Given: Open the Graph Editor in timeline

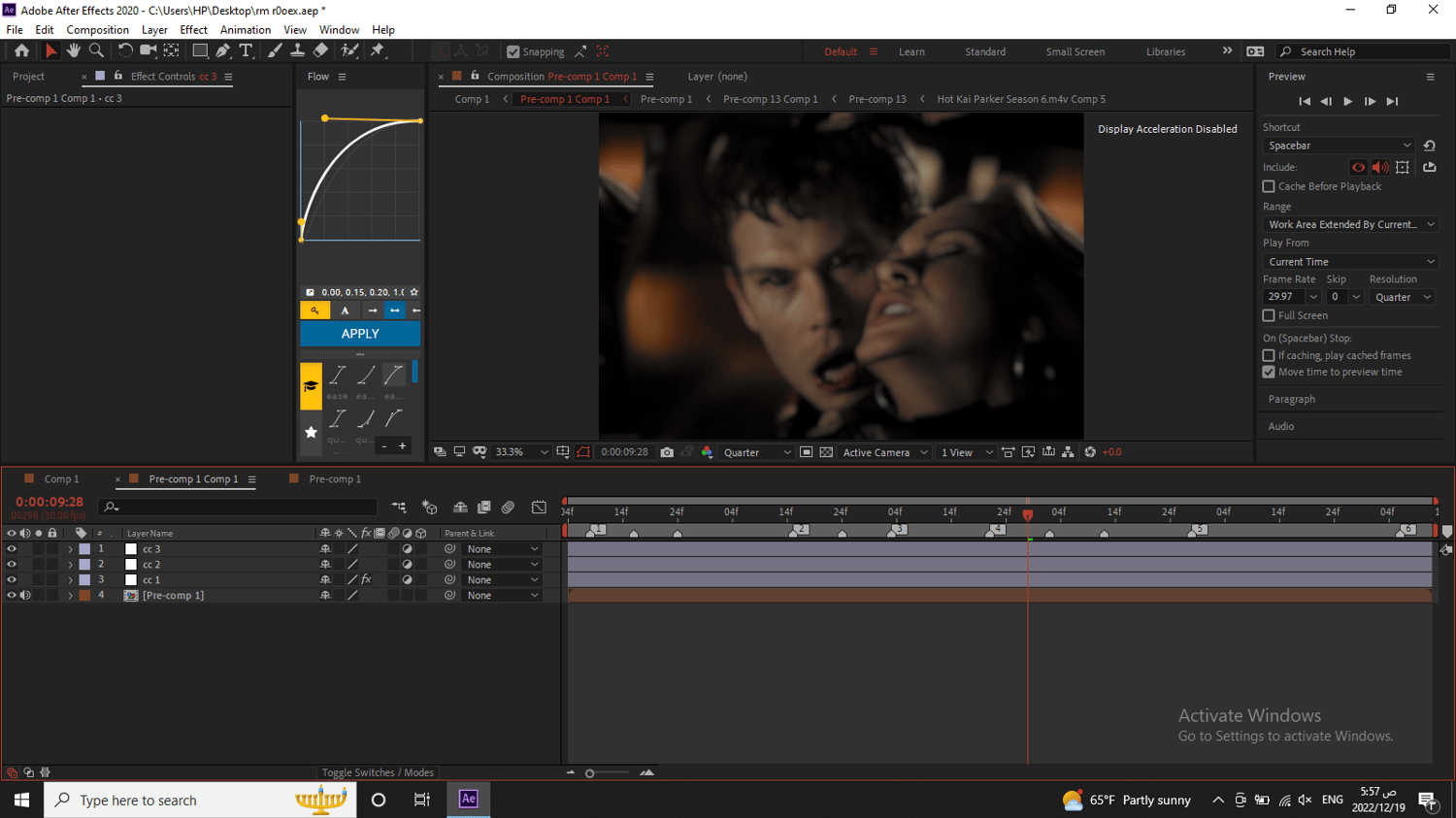Looking at the screenshot, I should tap(539, 507).
